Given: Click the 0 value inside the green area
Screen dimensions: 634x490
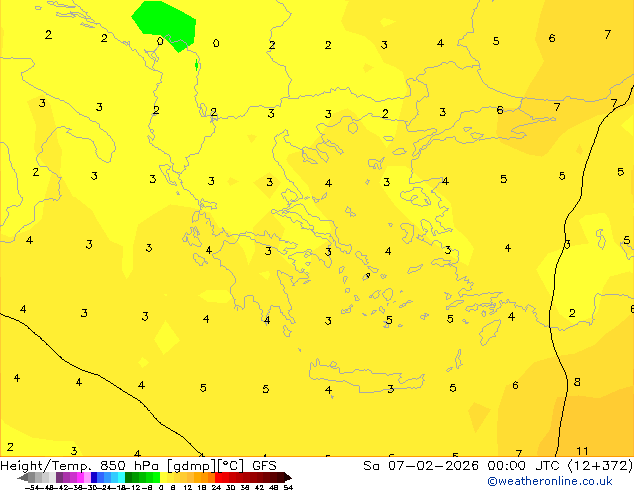Looking at the screenshot, I should [160, 42].
